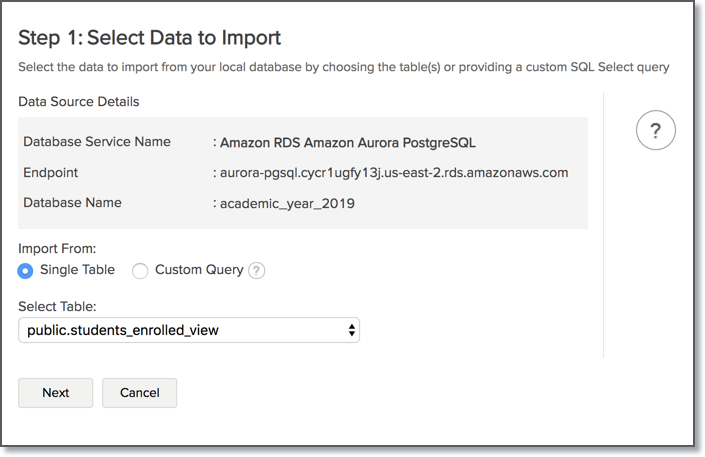
Task: Select the Single Table radio button
Action: click(26, 270)
